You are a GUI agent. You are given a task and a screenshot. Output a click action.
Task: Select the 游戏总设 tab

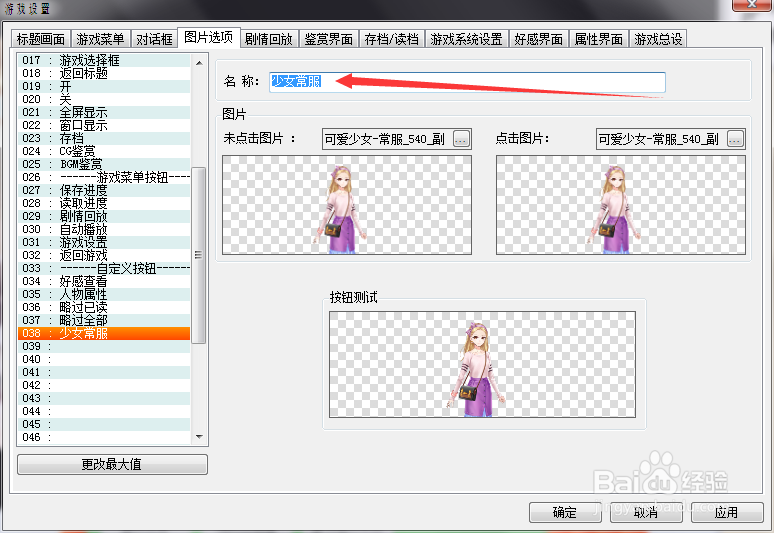658,39
